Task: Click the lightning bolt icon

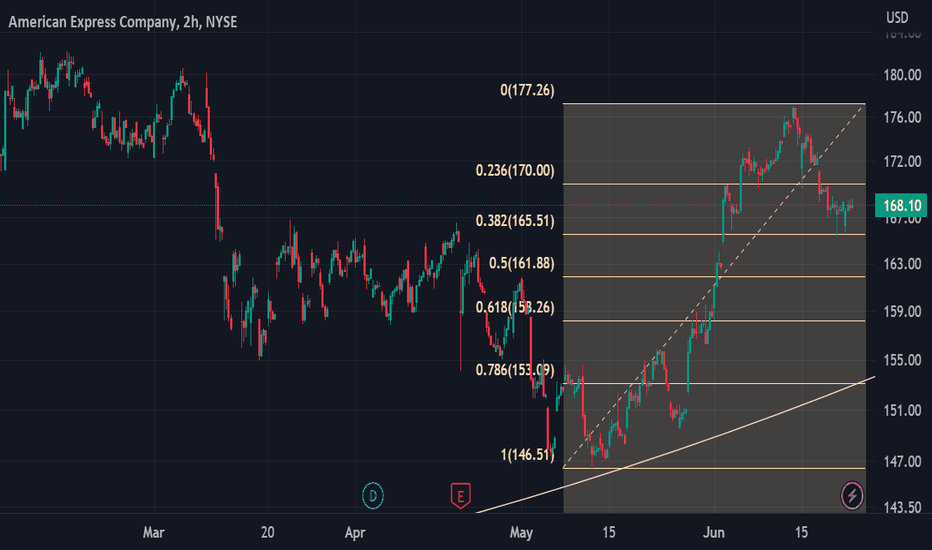Action: tap(852, 495)
